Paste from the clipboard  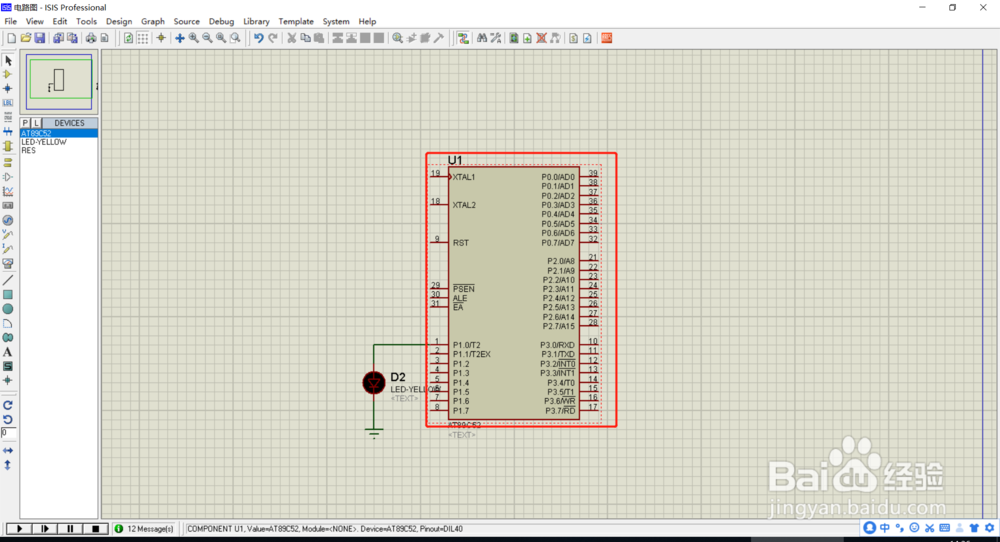319,38
